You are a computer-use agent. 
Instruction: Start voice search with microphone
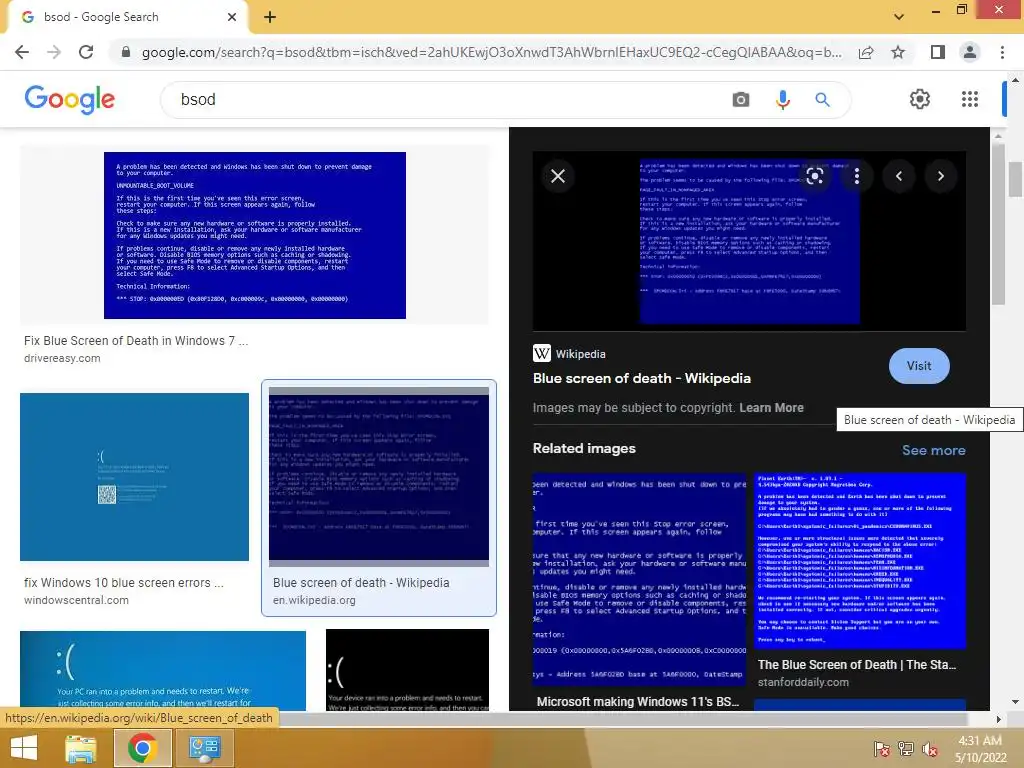coord(782,99)
